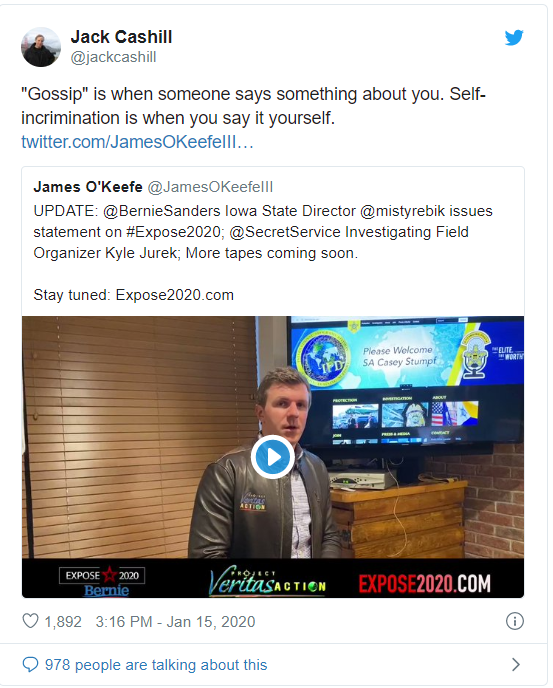This screenshot has height=688, width=553.
Task: Click the @SecretService mention
Action: 285,232
